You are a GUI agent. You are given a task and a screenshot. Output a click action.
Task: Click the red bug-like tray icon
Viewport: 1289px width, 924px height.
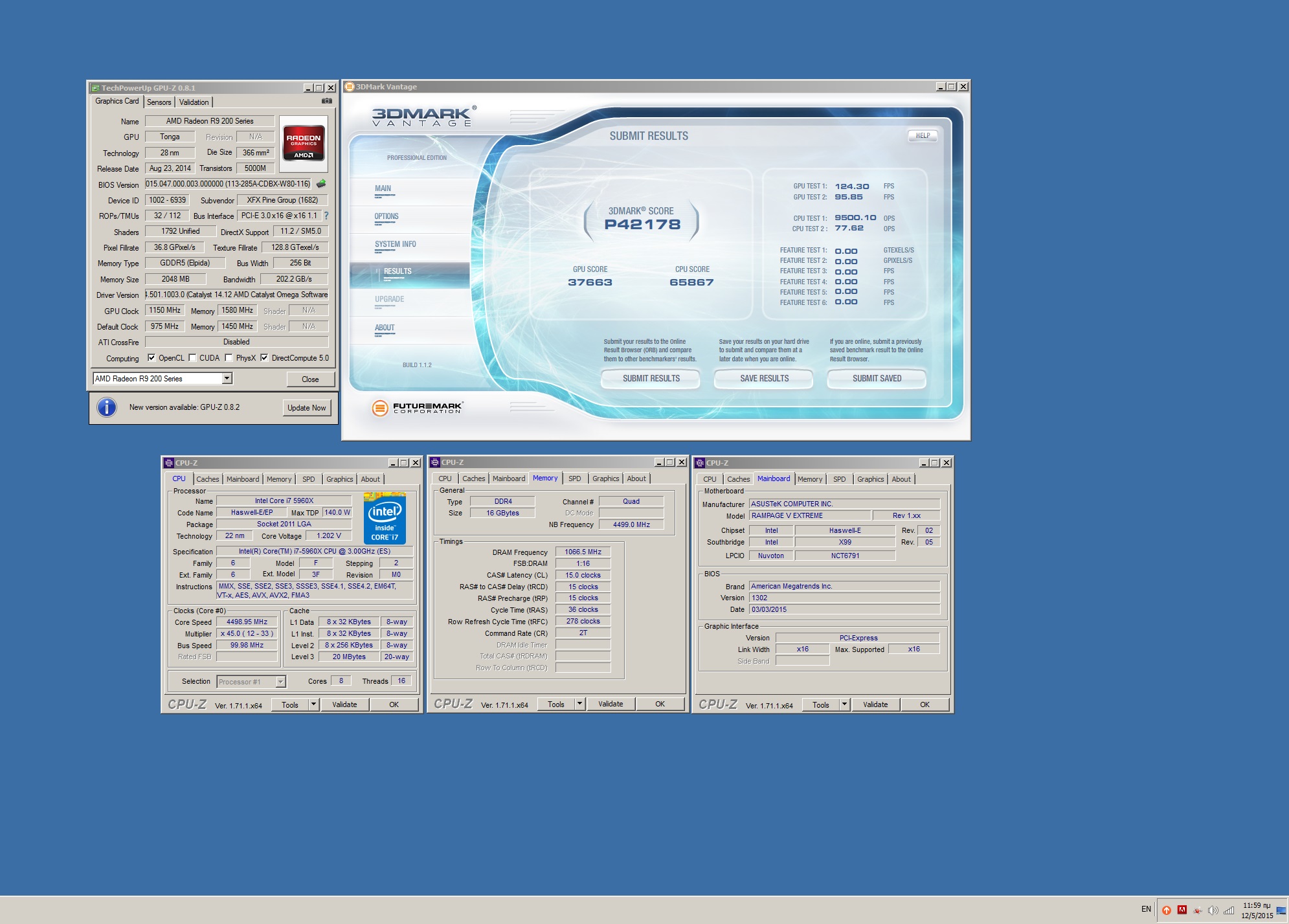[1198, 910]
